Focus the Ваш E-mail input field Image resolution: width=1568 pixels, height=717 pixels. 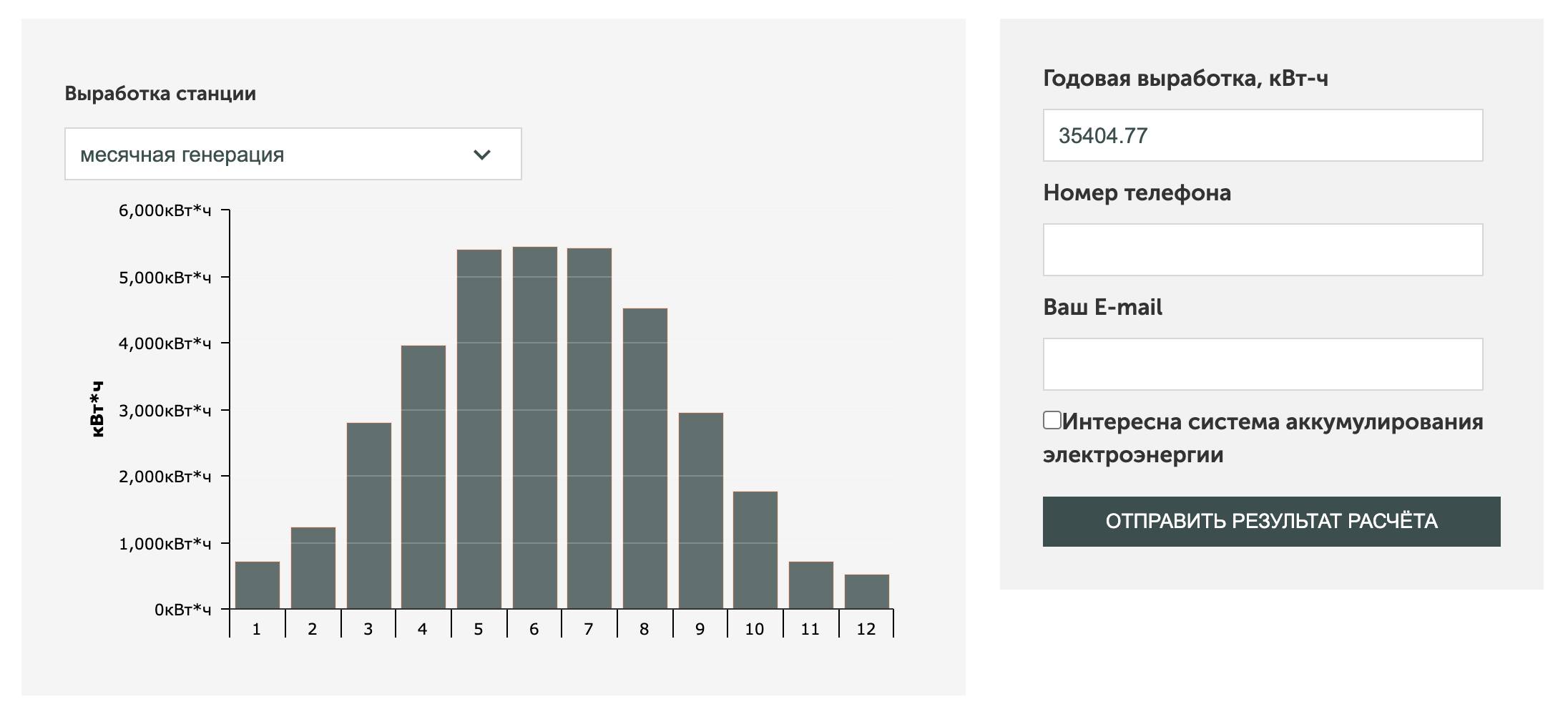pos(1263,364)
